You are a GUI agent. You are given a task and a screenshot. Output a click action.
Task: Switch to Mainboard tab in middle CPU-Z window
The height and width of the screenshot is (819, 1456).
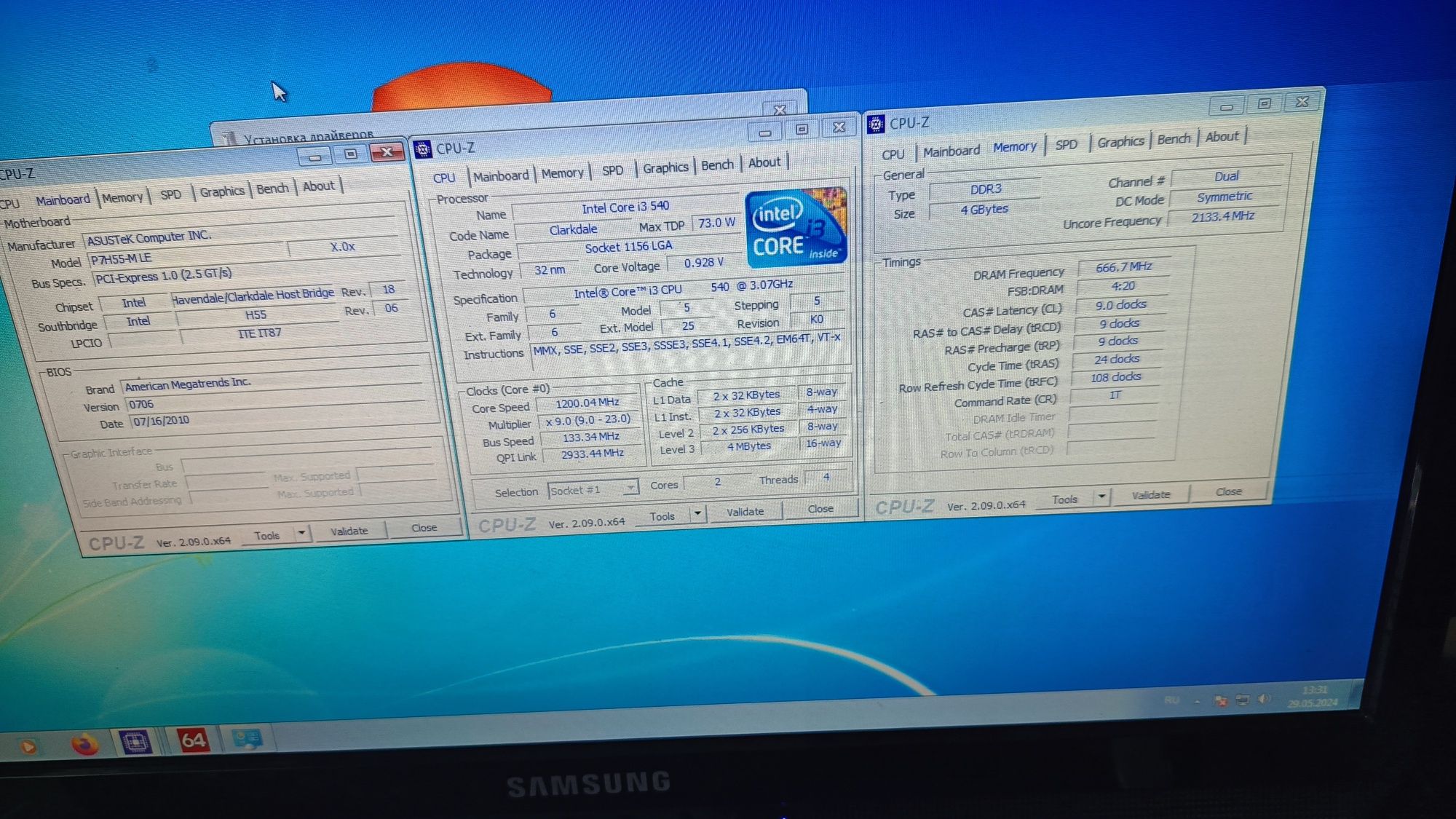pos(501,176)
